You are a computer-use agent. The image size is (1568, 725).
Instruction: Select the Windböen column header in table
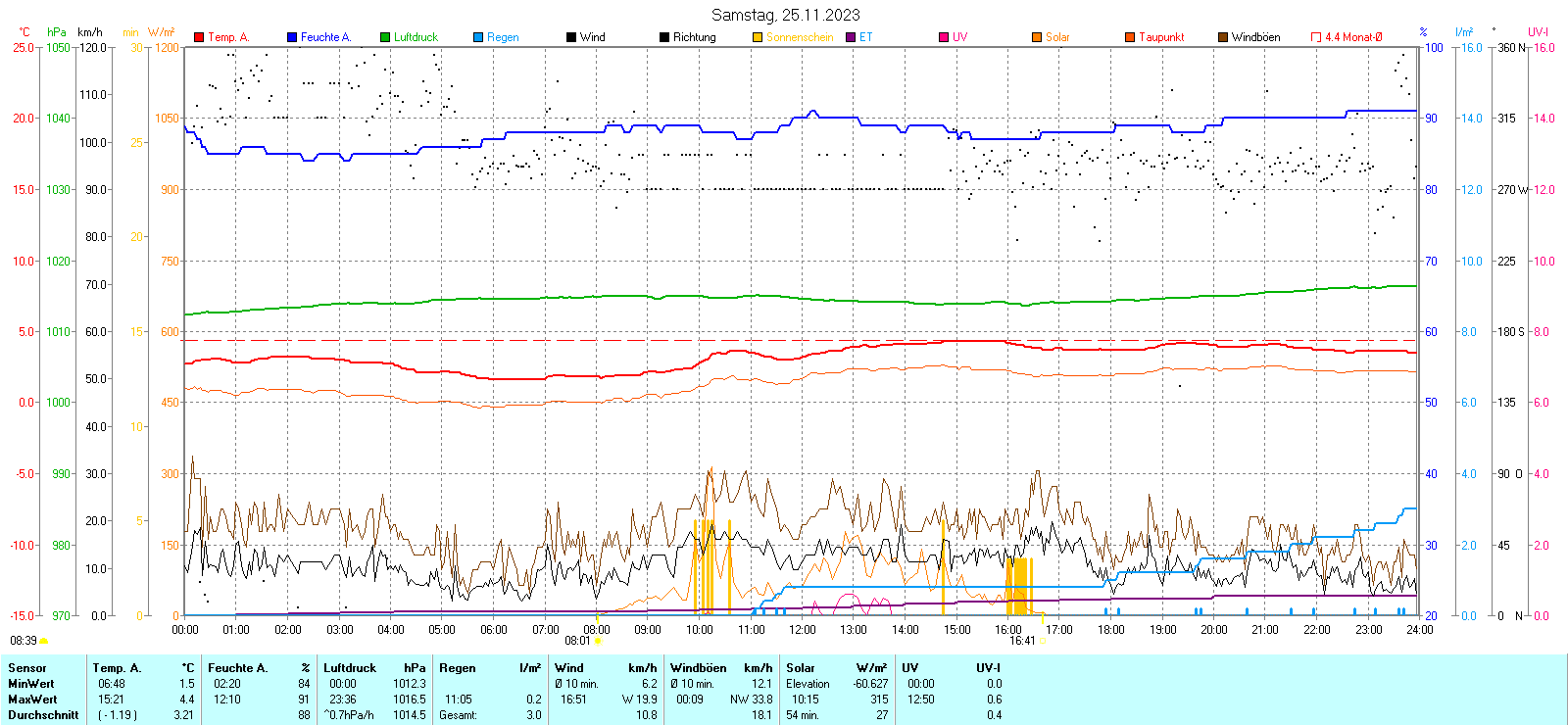698,668
